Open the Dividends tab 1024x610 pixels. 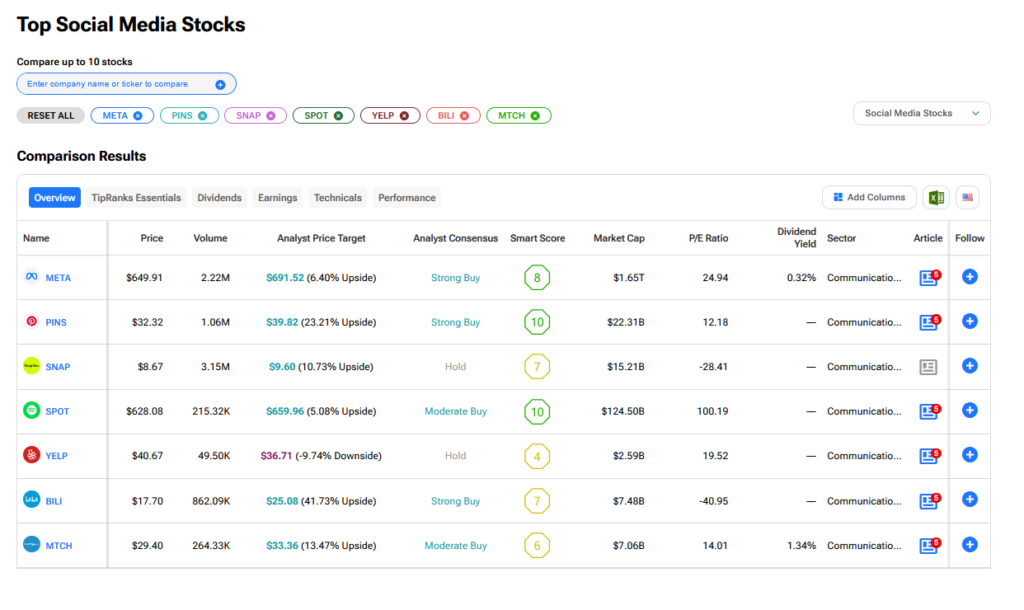pos(219,198)
